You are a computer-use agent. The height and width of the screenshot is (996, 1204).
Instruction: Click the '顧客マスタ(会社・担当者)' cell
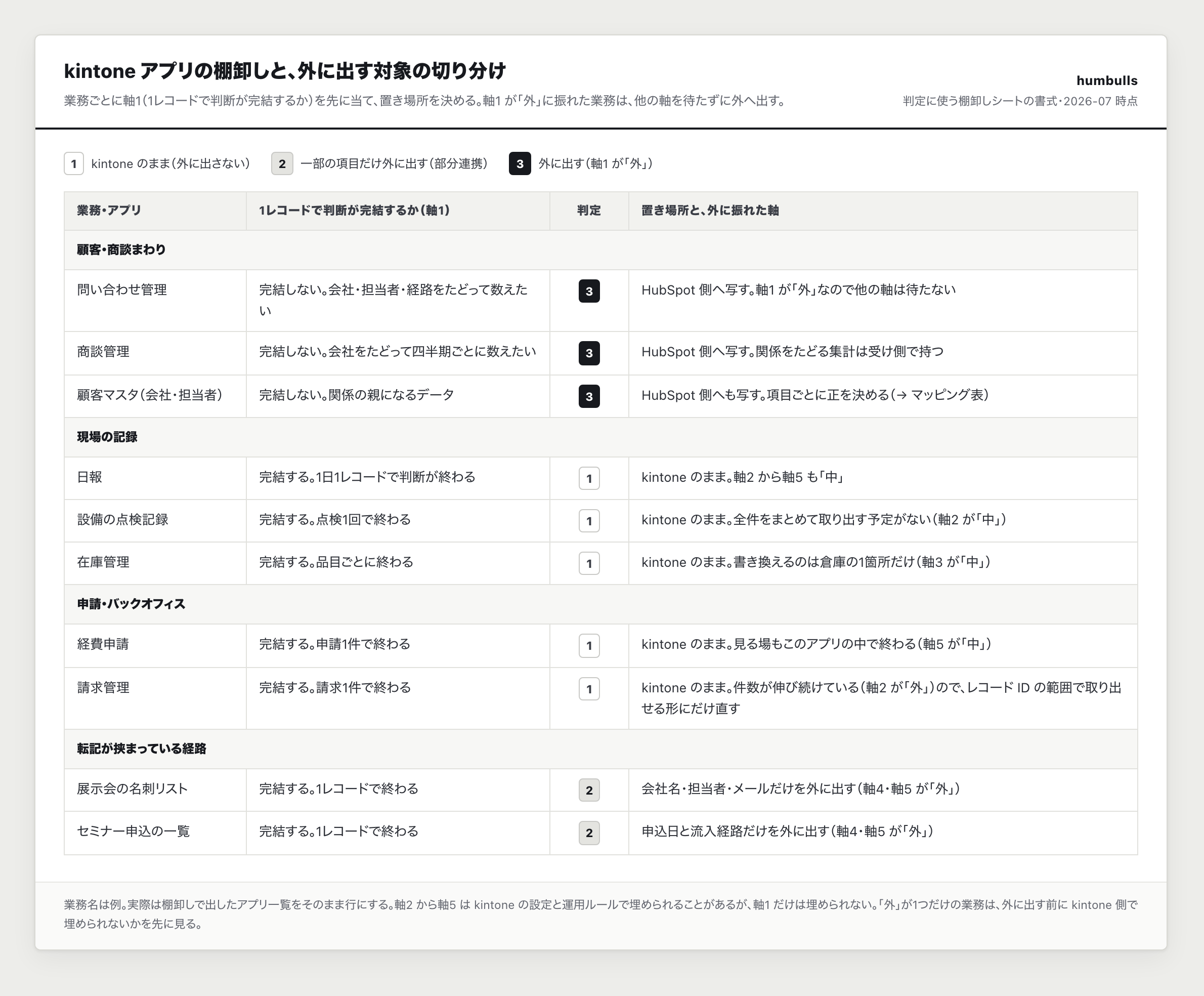155,396
